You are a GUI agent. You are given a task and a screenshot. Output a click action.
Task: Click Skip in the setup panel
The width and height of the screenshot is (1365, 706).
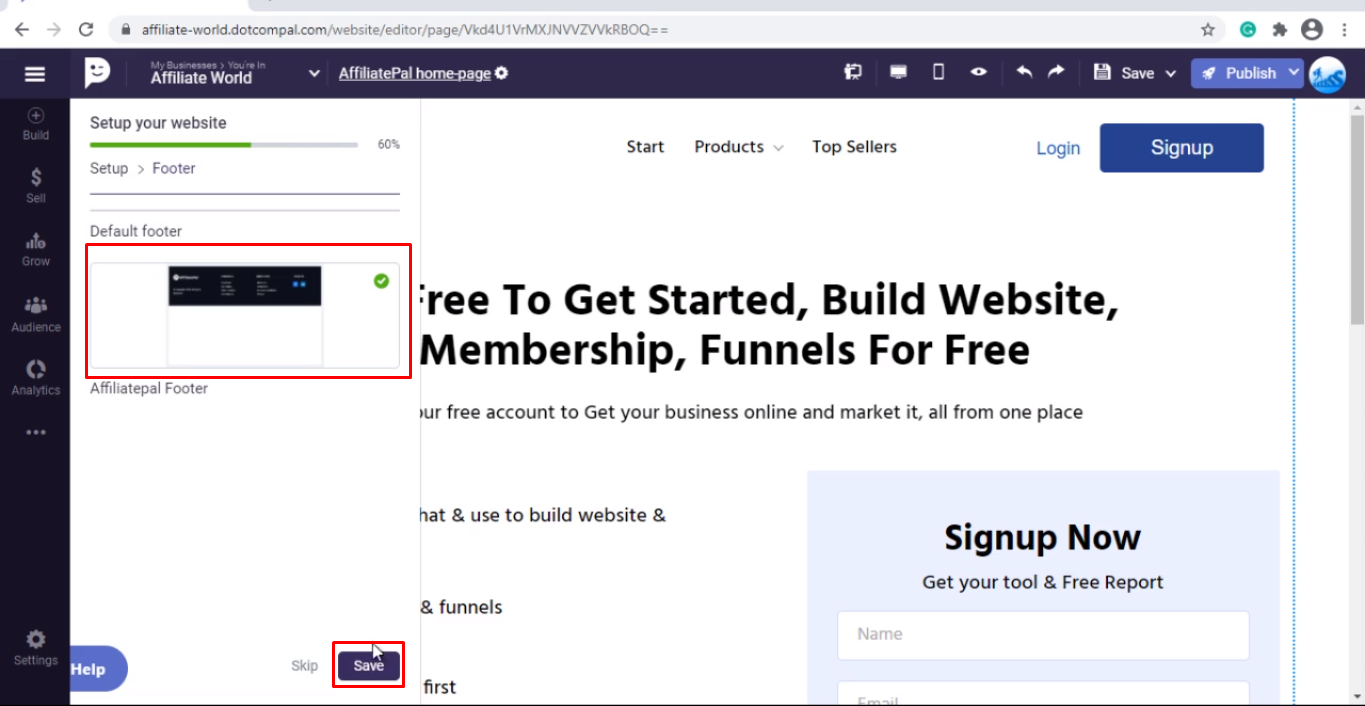304,666
